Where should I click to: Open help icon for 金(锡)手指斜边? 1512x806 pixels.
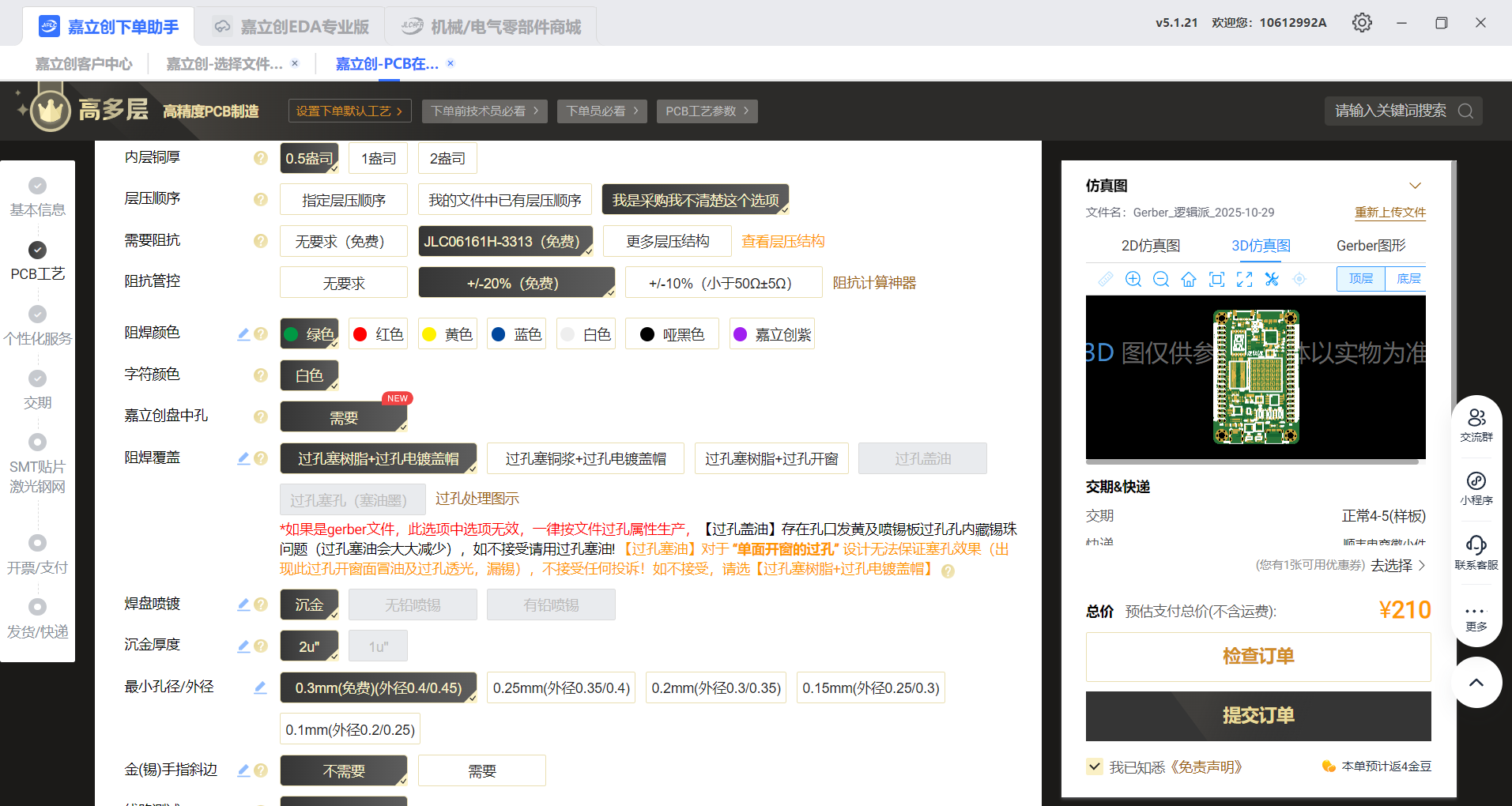pyautogui.click(x=261, y=770)
